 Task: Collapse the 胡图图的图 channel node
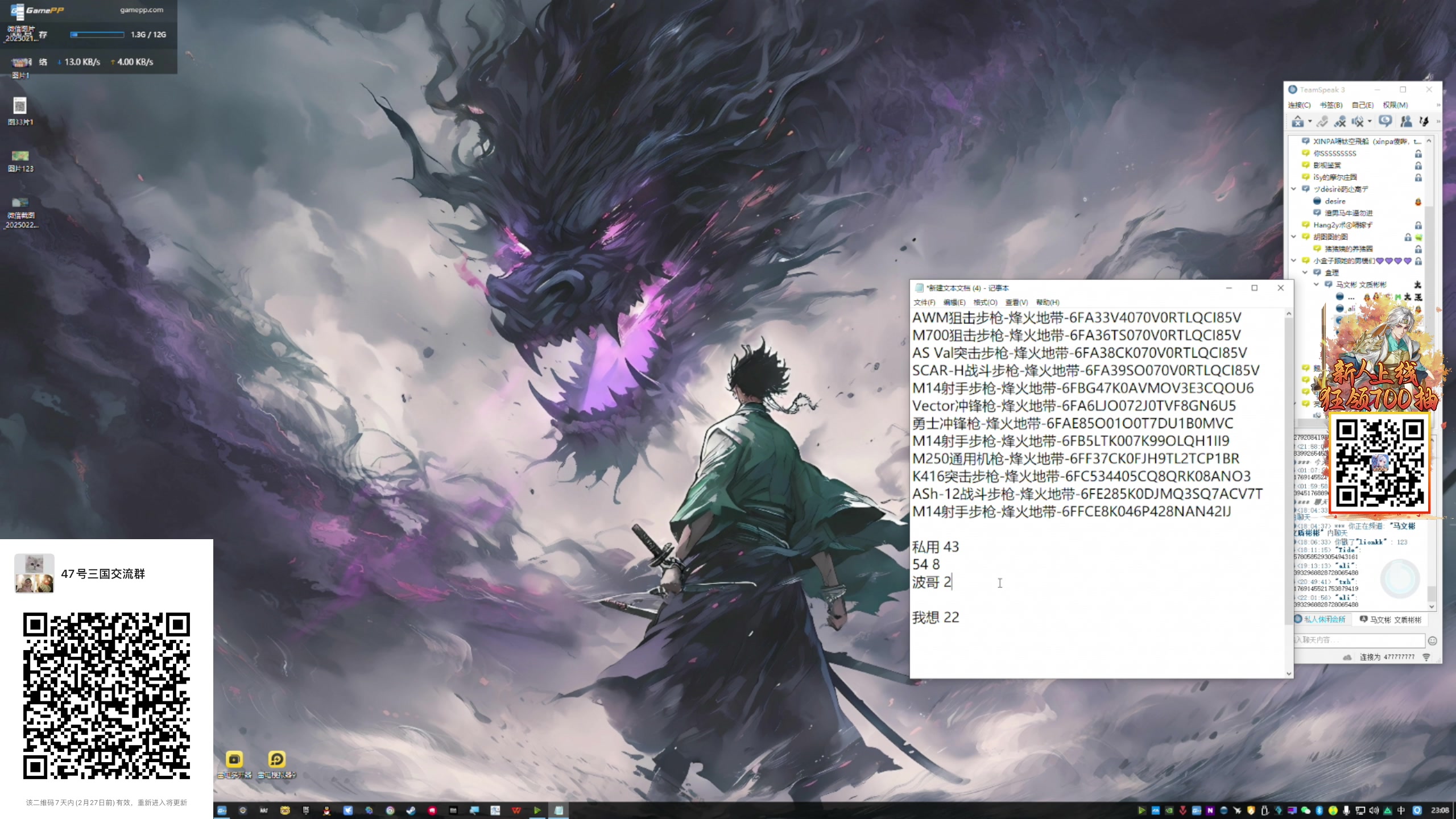coord(1294,237)
